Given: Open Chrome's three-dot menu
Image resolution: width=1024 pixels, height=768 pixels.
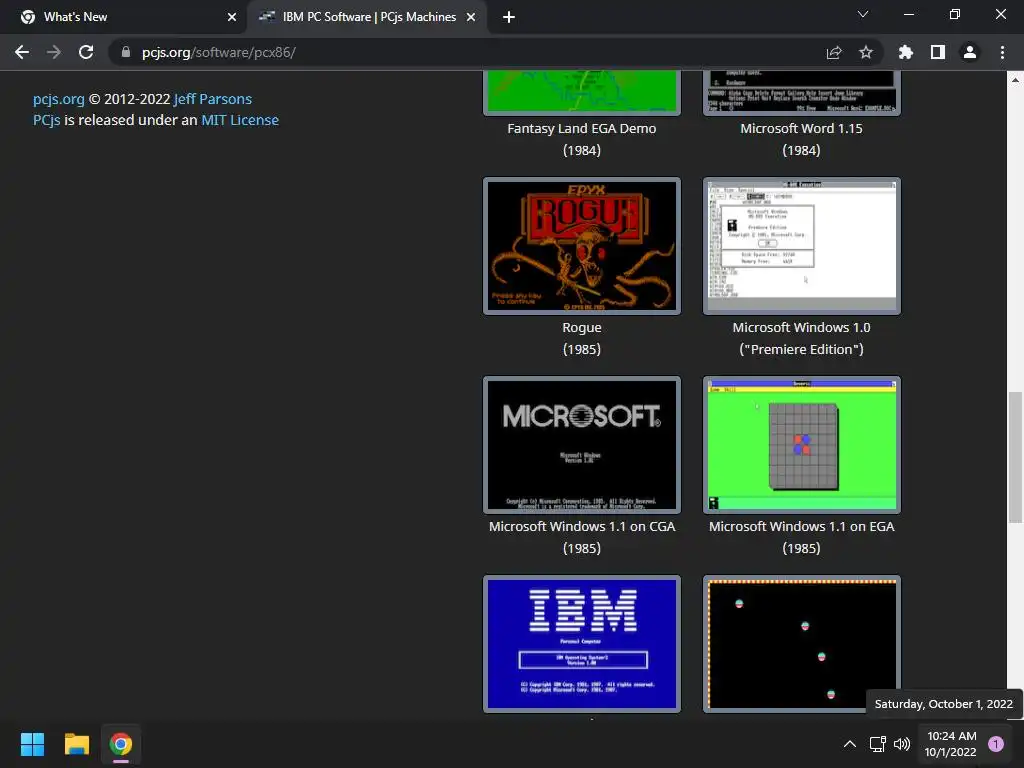Looking at the screenshot, I should click(1002, 52).
